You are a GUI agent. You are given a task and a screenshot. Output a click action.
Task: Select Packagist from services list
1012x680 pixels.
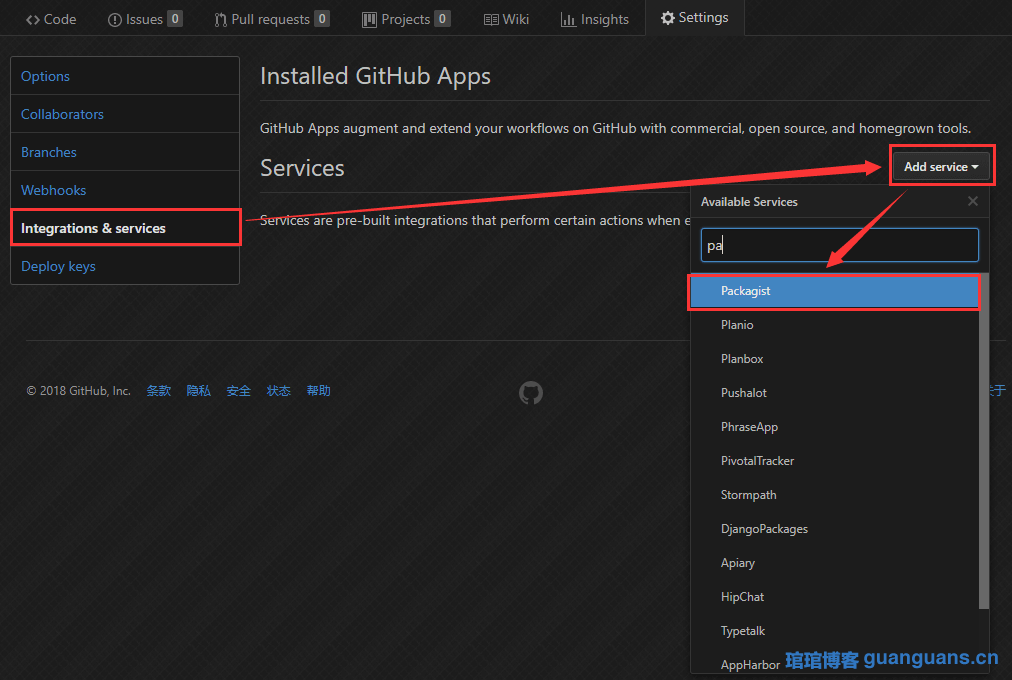click(835, 291)
